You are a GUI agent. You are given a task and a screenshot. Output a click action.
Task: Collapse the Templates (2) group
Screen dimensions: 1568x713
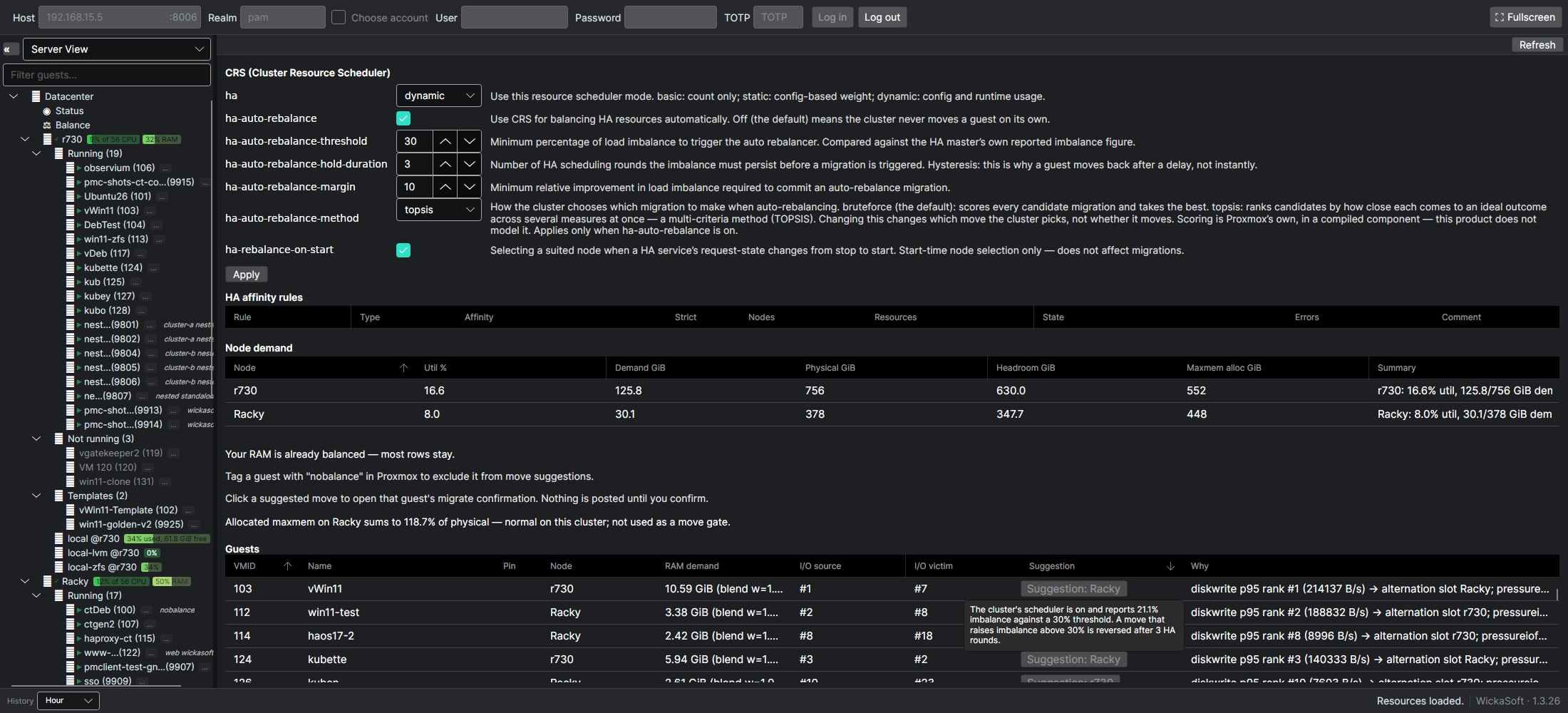point(36,496)
